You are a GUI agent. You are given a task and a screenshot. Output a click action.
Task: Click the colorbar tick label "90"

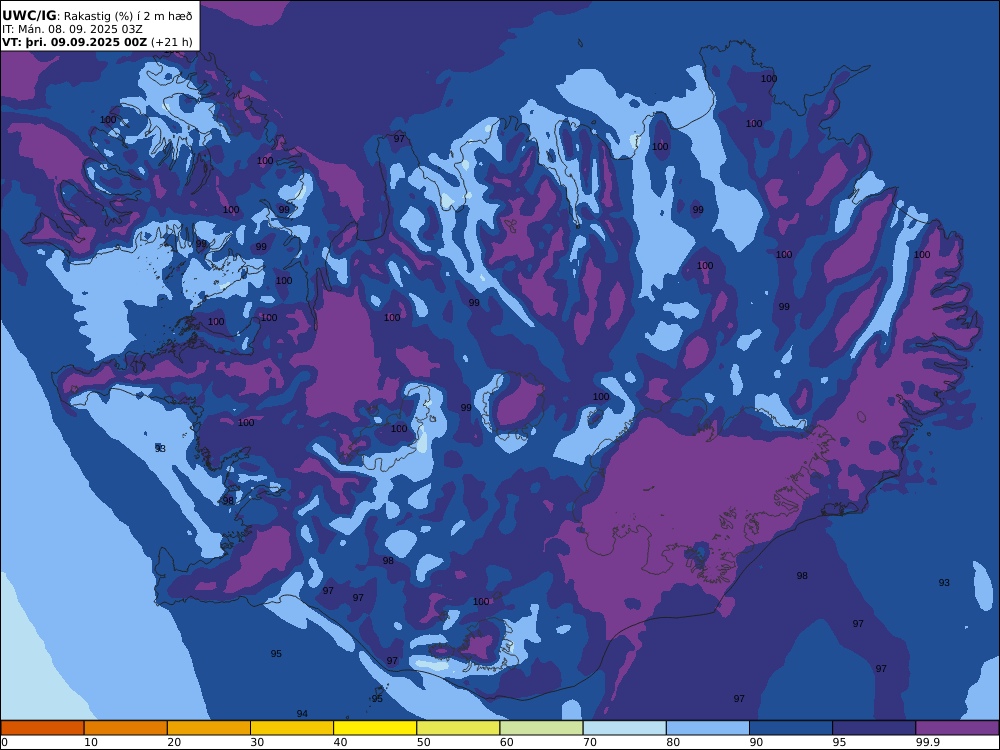pos(756,742)
